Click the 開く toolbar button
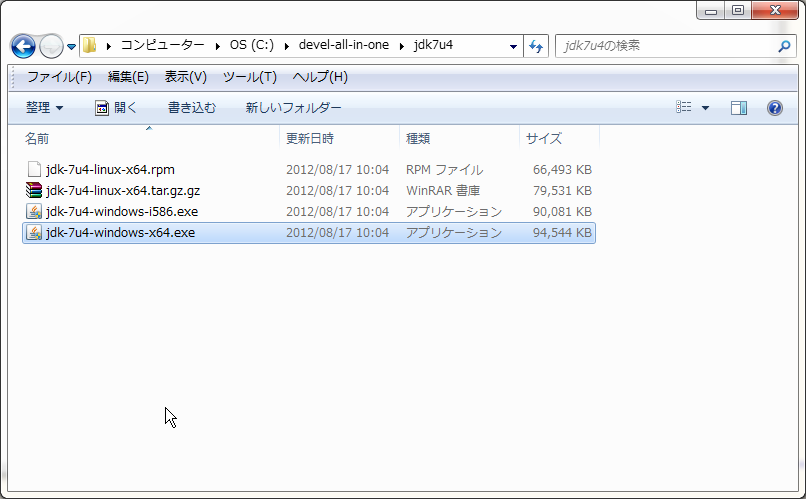Image resolution: width=806 pixels, height=499 pixels. click(116, 108)
